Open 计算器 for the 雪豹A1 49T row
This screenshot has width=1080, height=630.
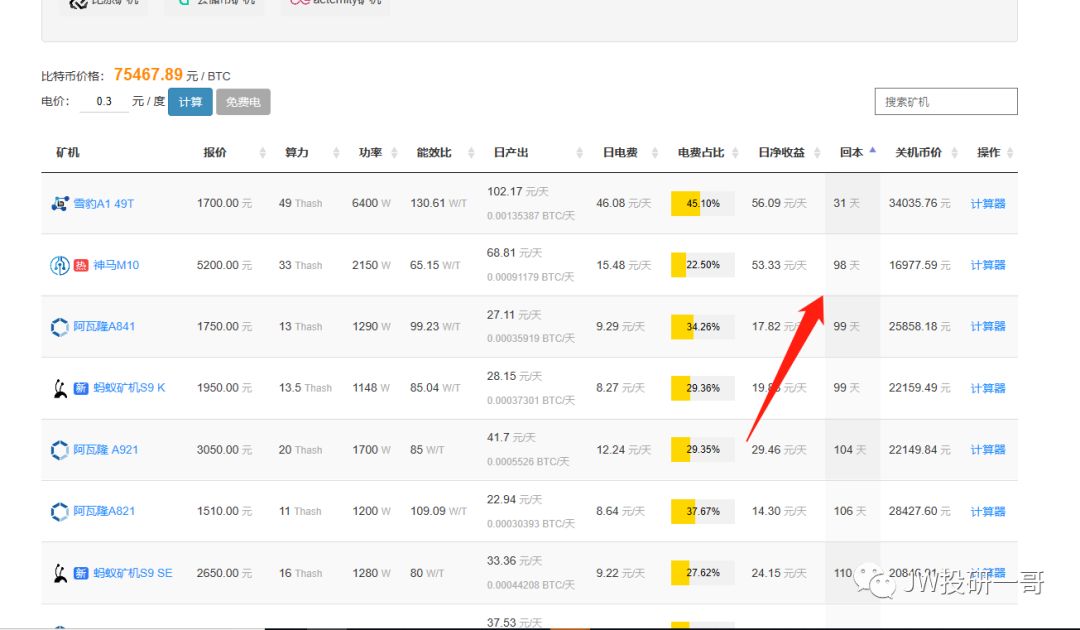click(988, 204)
